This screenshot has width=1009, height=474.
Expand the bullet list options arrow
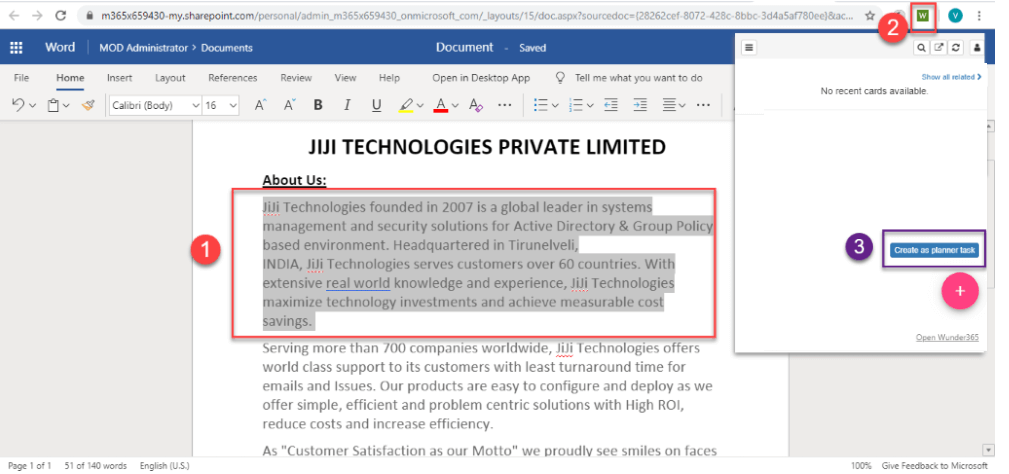pos(555,105)
